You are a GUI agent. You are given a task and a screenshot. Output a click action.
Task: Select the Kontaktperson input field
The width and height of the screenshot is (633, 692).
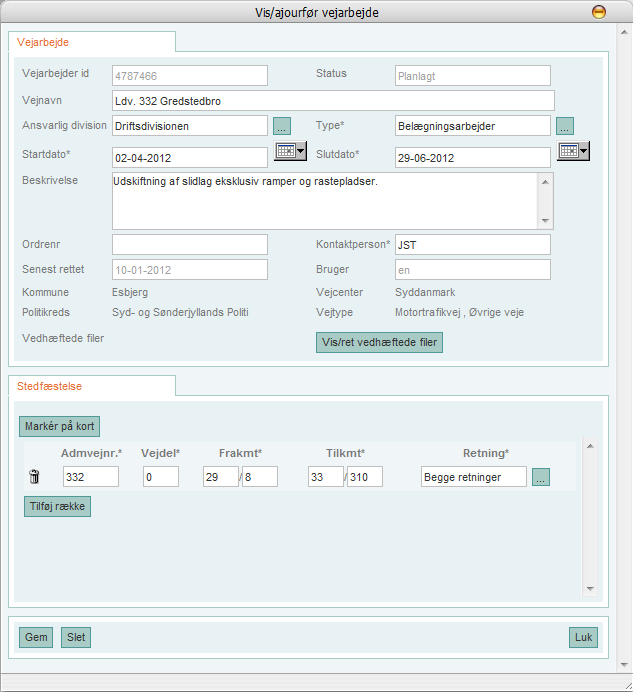coord(472,245)
